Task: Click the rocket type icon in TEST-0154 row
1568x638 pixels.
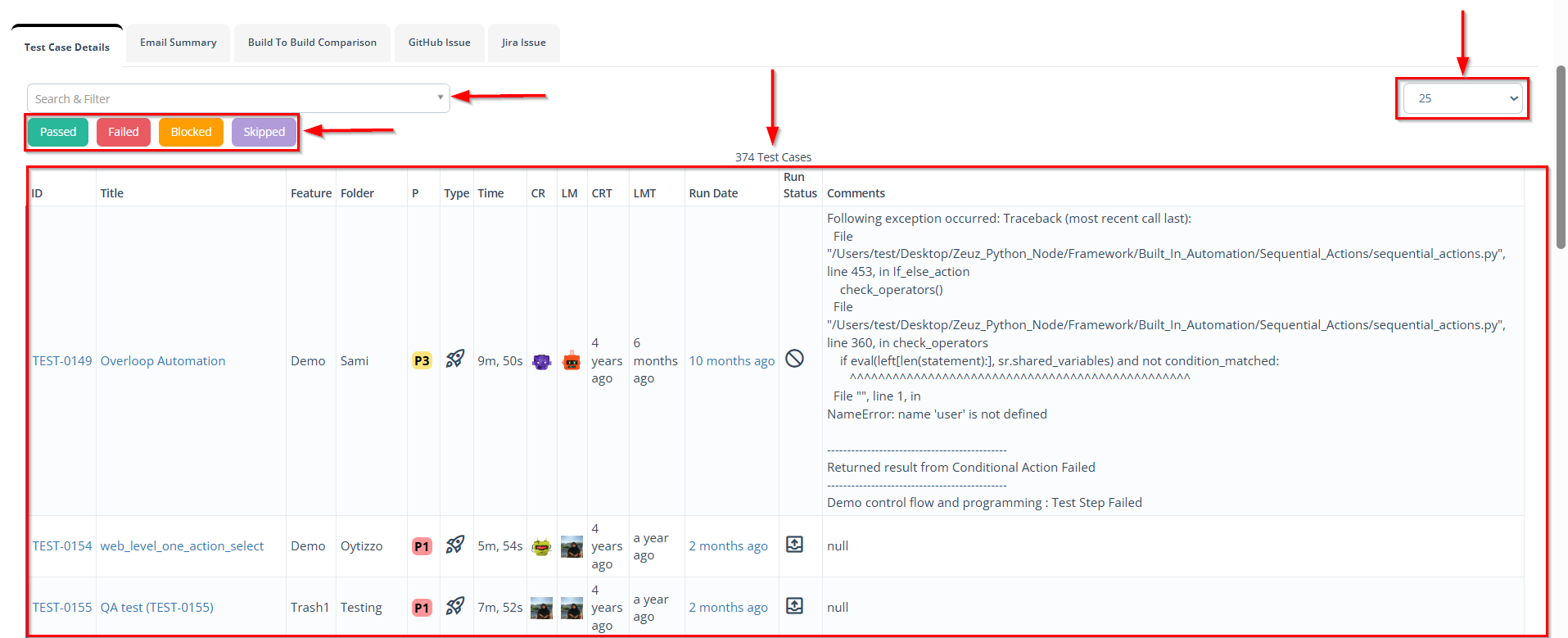Action: pos(455,545)
